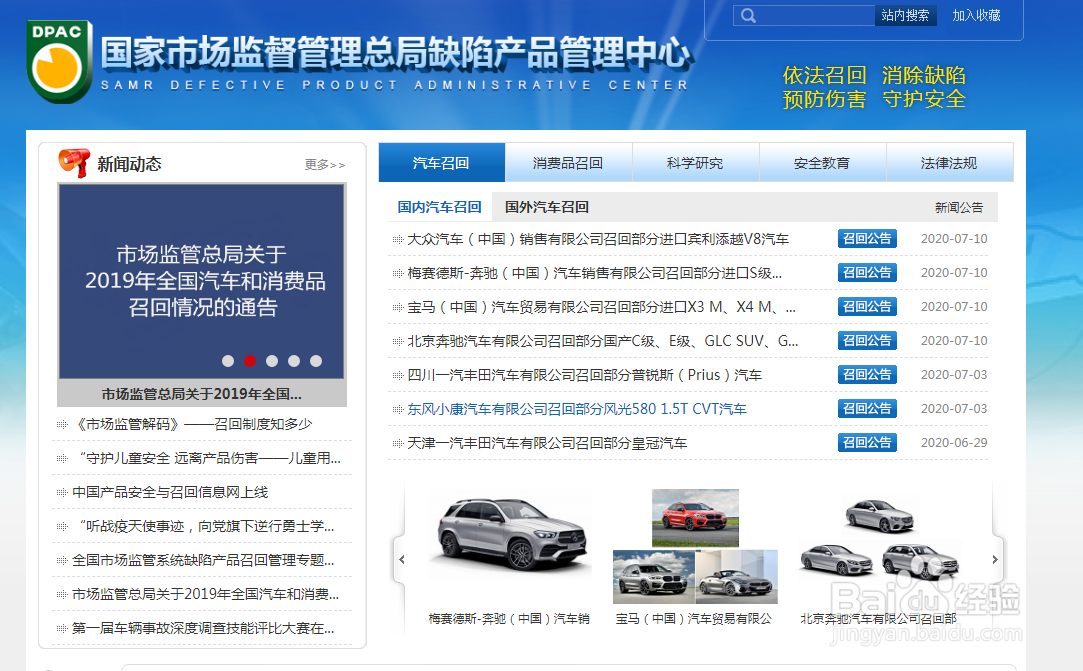
Task: Open 东风小康 风光580 recall link
Action: [577, 408]
